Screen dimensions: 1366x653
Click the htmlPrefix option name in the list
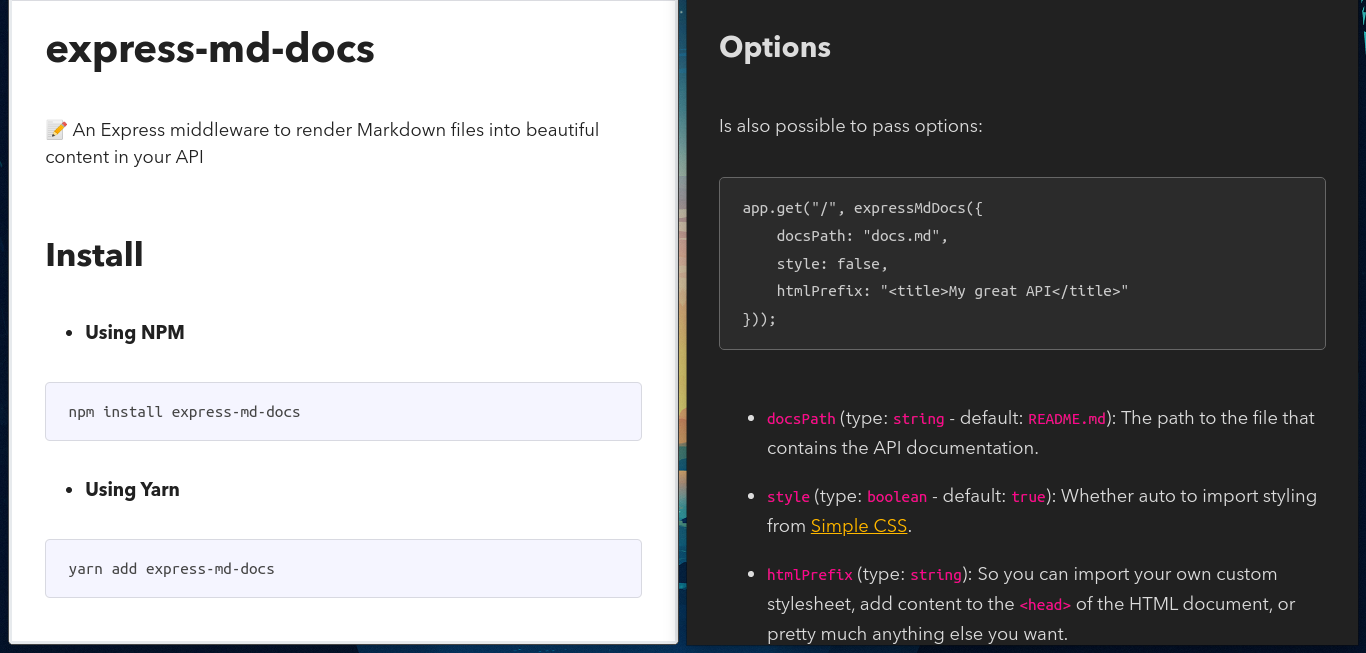pos(810,575)
